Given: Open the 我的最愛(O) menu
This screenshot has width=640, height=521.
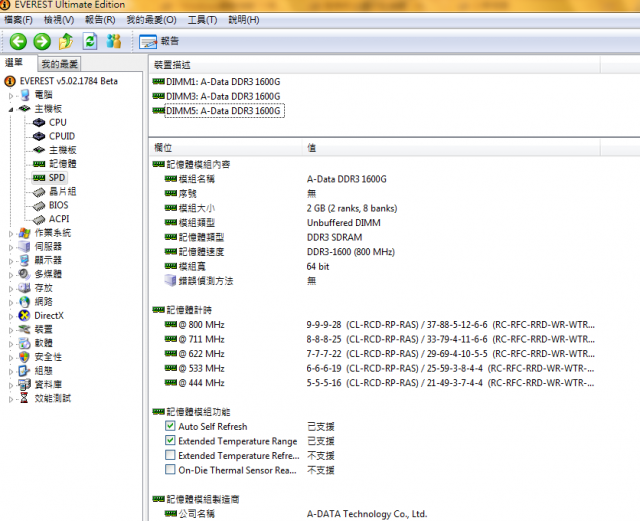Looking at the screenshot, I should pyautogui.click(x=151, y=20).
